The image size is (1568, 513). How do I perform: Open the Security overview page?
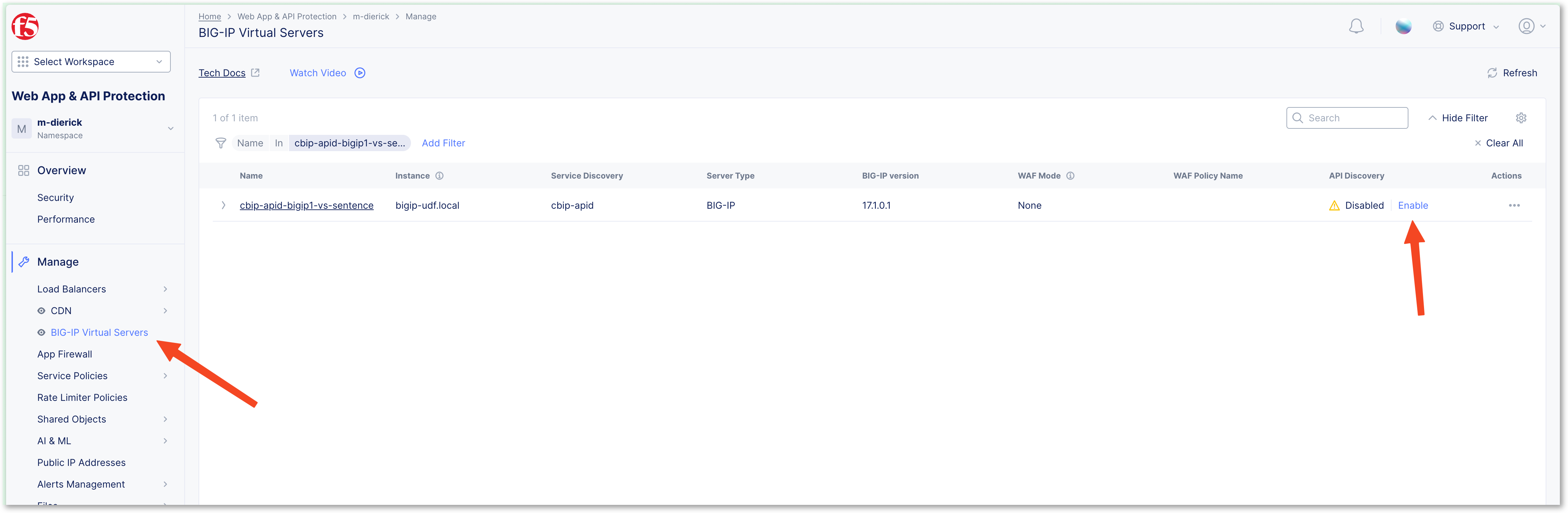click(55, 198)
